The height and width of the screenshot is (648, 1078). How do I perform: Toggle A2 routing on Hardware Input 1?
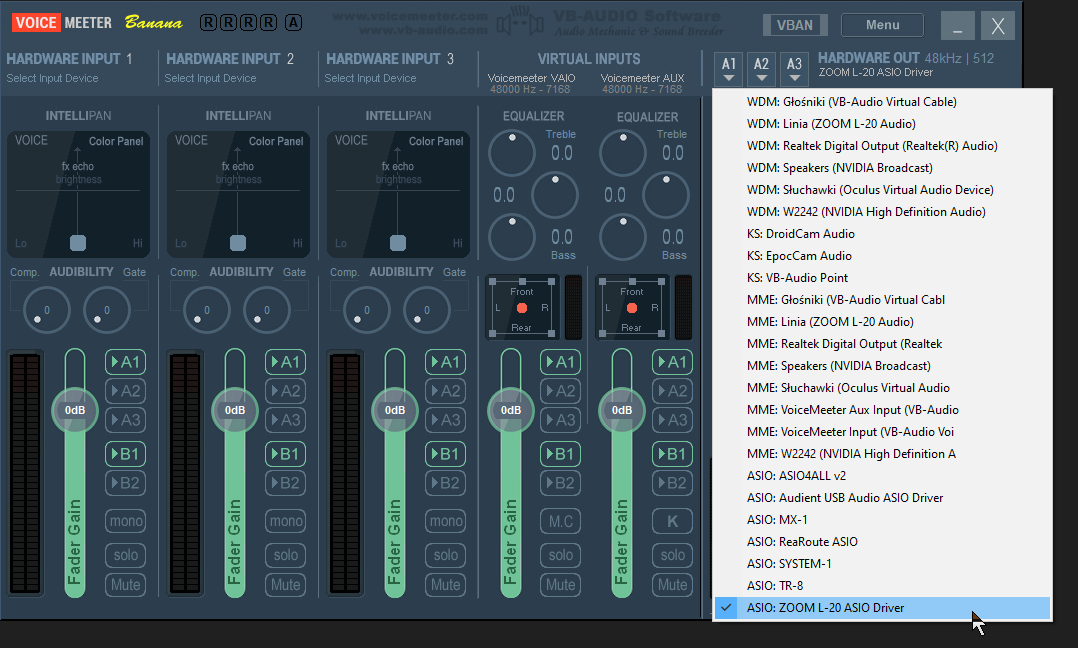click(125, 391)
